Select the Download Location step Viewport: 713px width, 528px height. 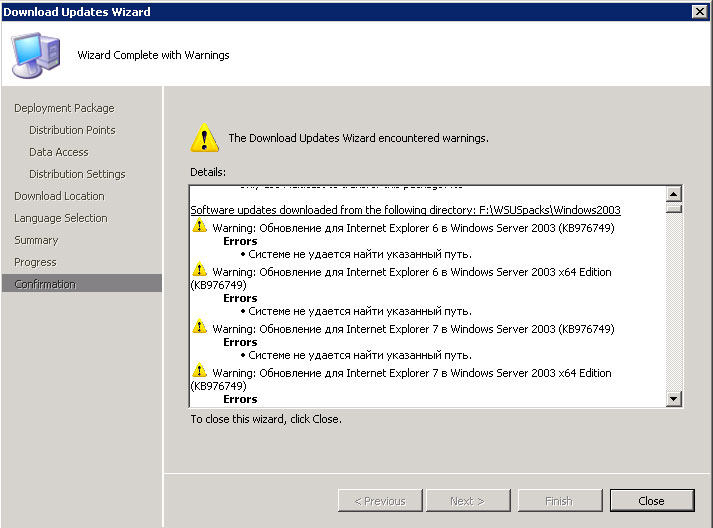60,196
